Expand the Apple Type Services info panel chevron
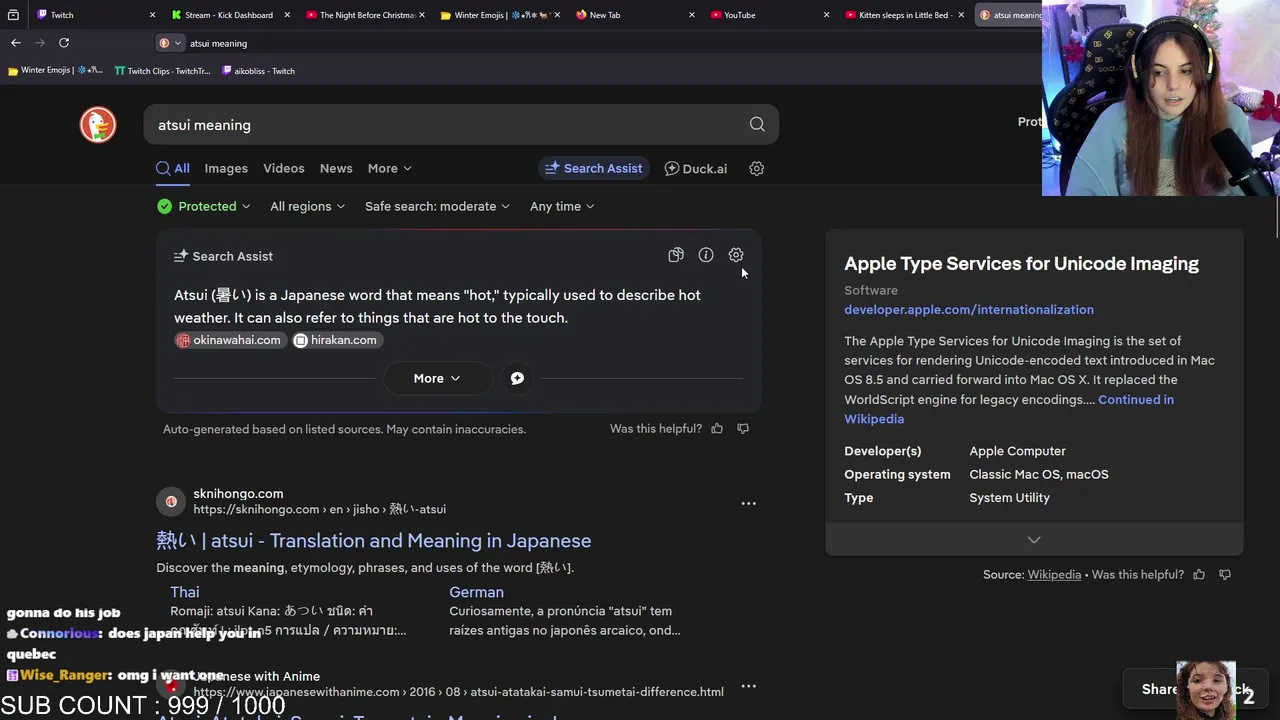 tap(1034, 539)
